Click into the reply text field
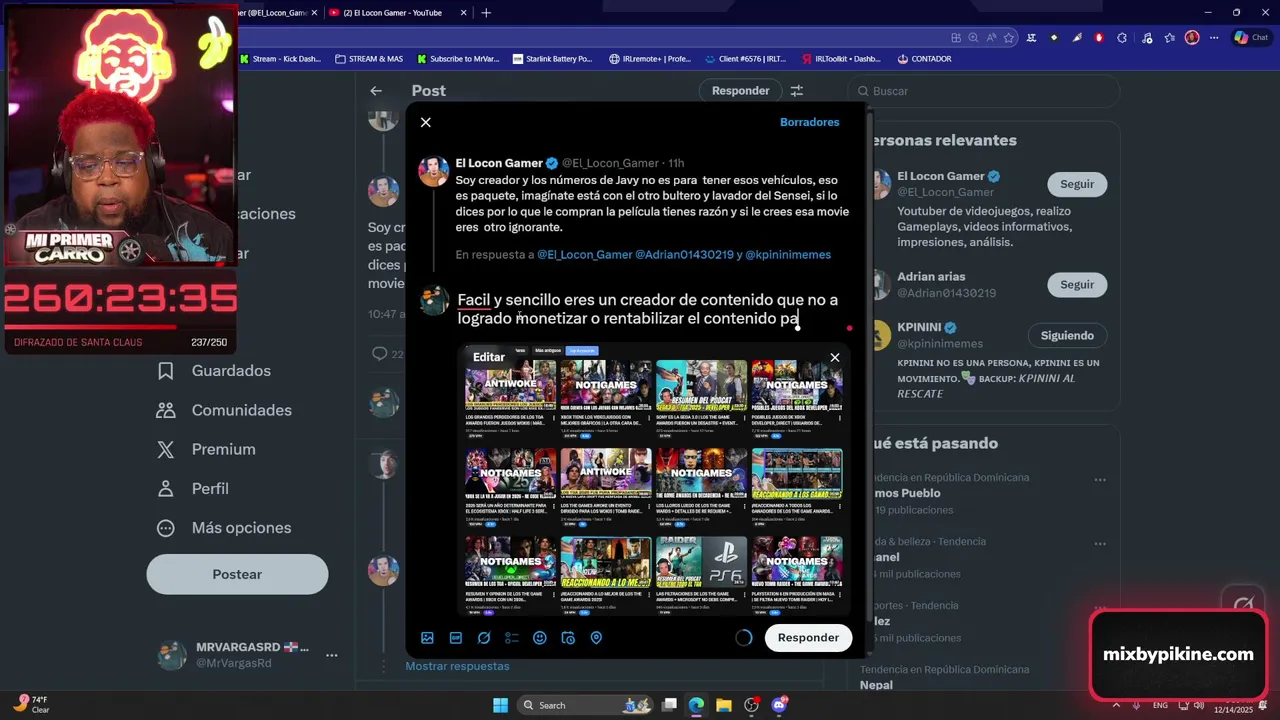1280x720 pixels. [648, 309]
